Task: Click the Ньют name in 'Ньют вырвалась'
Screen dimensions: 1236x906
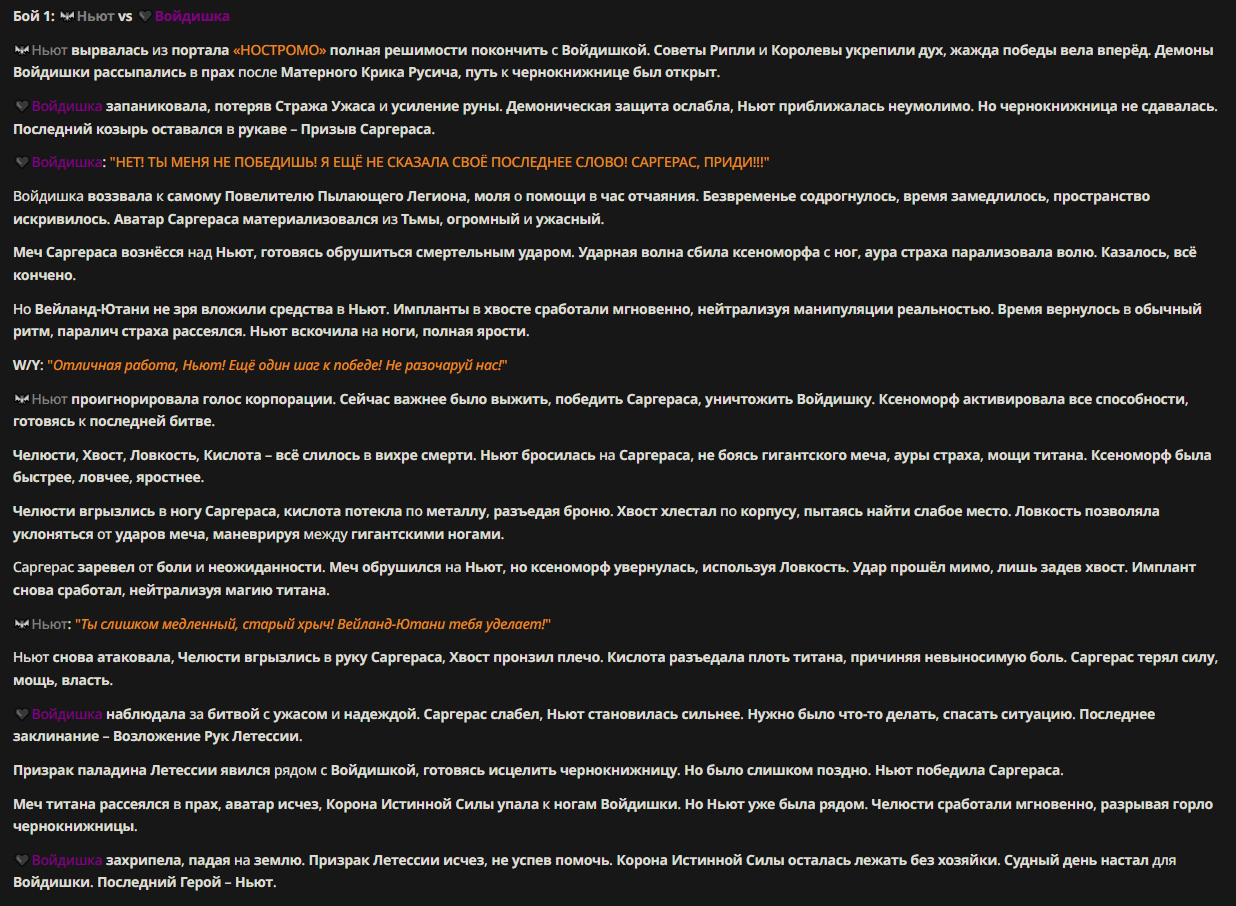Action: pos(50,49)
